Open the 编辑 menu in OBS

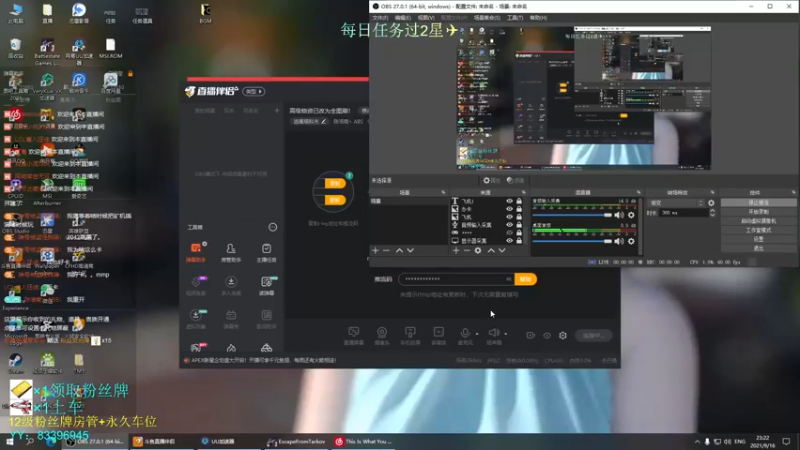pyautogui.click(x=403, y=18)
